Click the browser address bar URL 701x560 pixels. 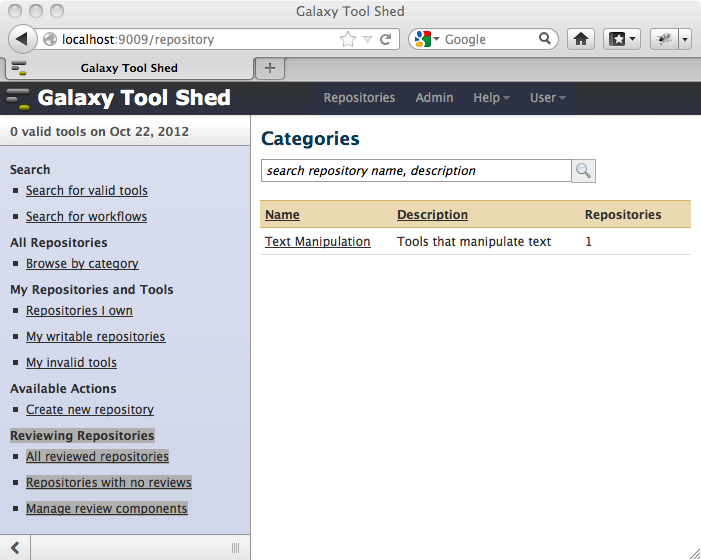point(138,39)
